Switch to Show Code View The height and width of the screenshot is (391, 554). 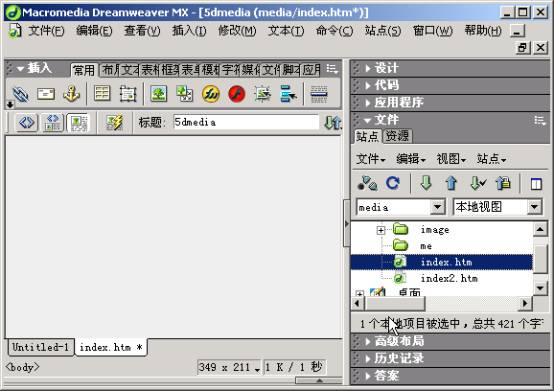(27, 123)
